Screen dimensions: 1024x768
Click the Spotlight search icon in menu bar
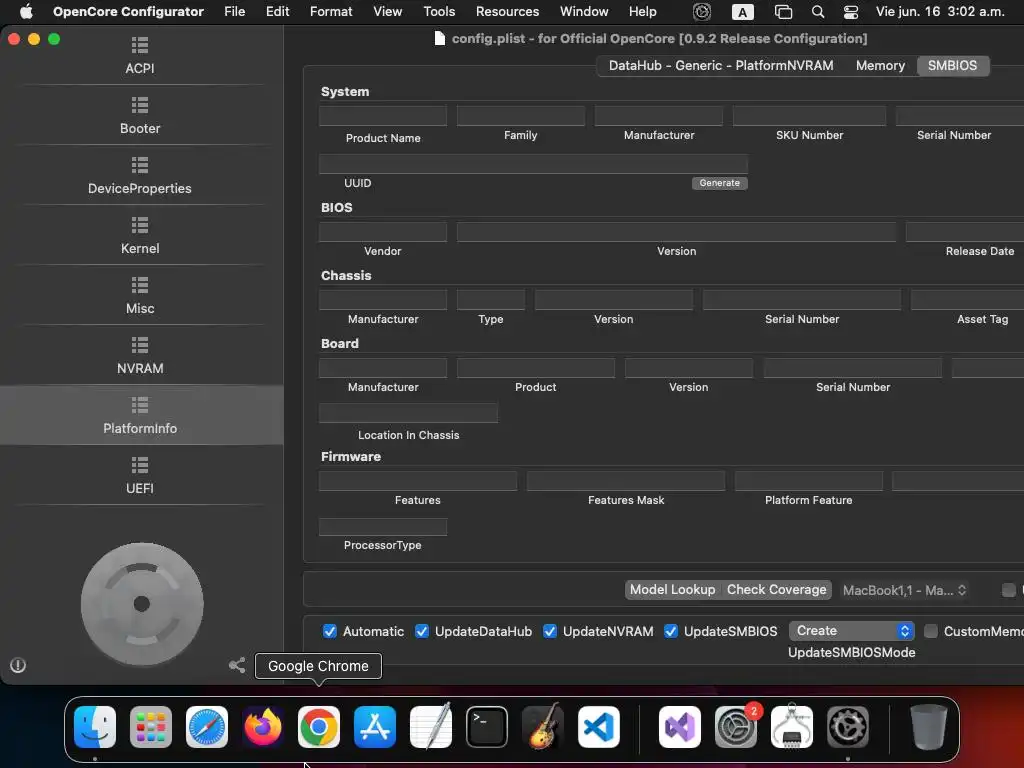pos(818,12)
